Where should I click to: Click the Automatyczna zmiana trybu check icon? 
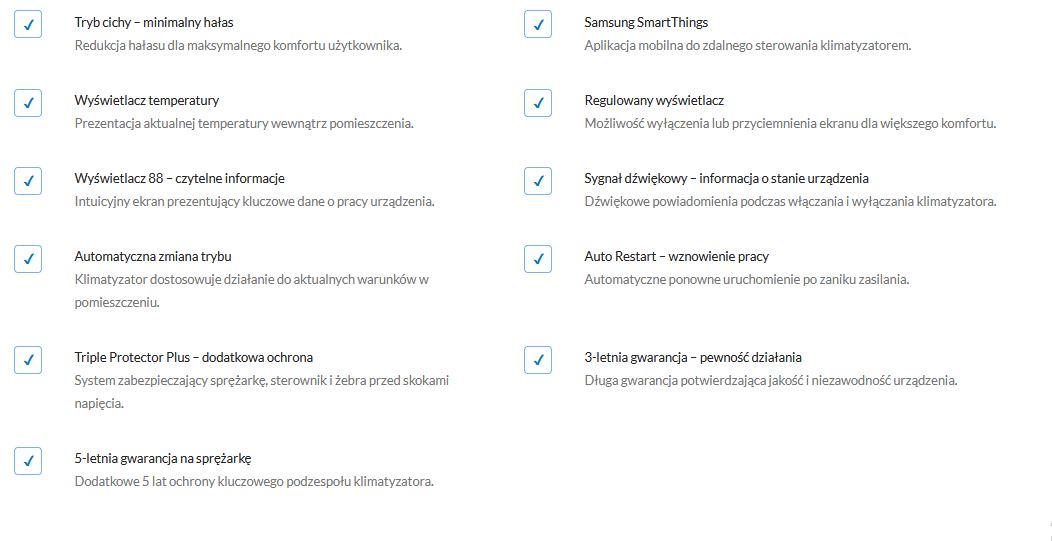click(28, 258)
